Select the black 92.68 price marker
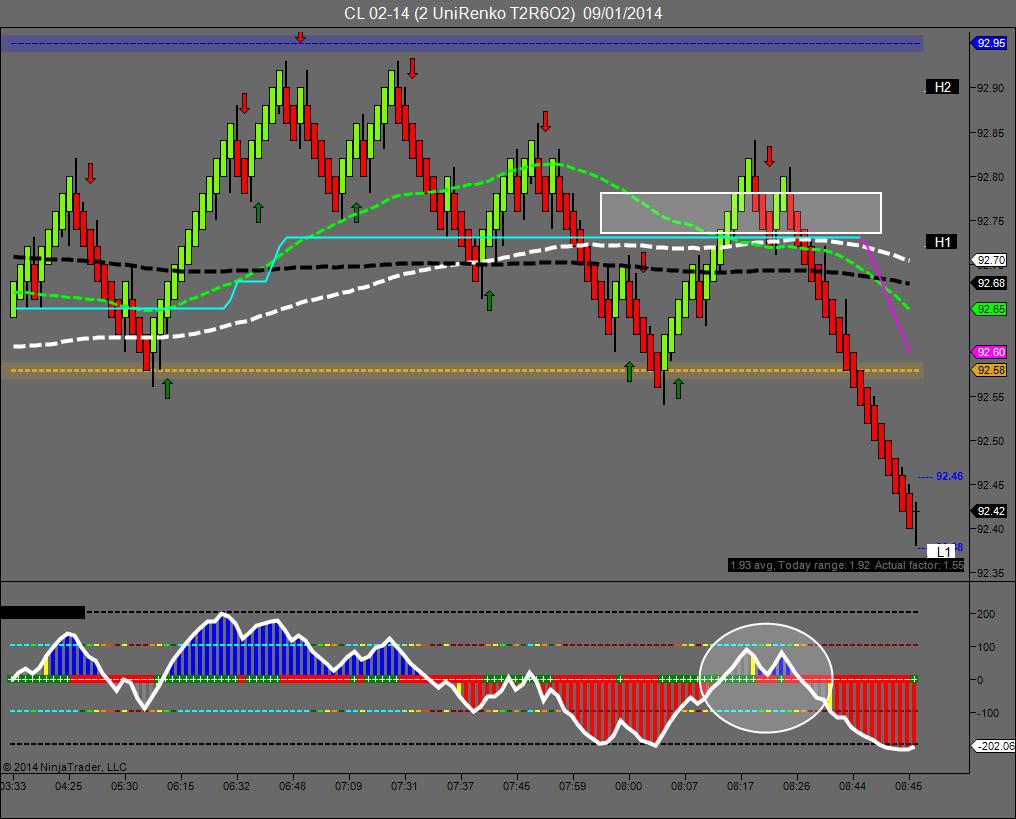Image resolution: width=1016 pixels, height=819 pixels. tap(989, 283)
